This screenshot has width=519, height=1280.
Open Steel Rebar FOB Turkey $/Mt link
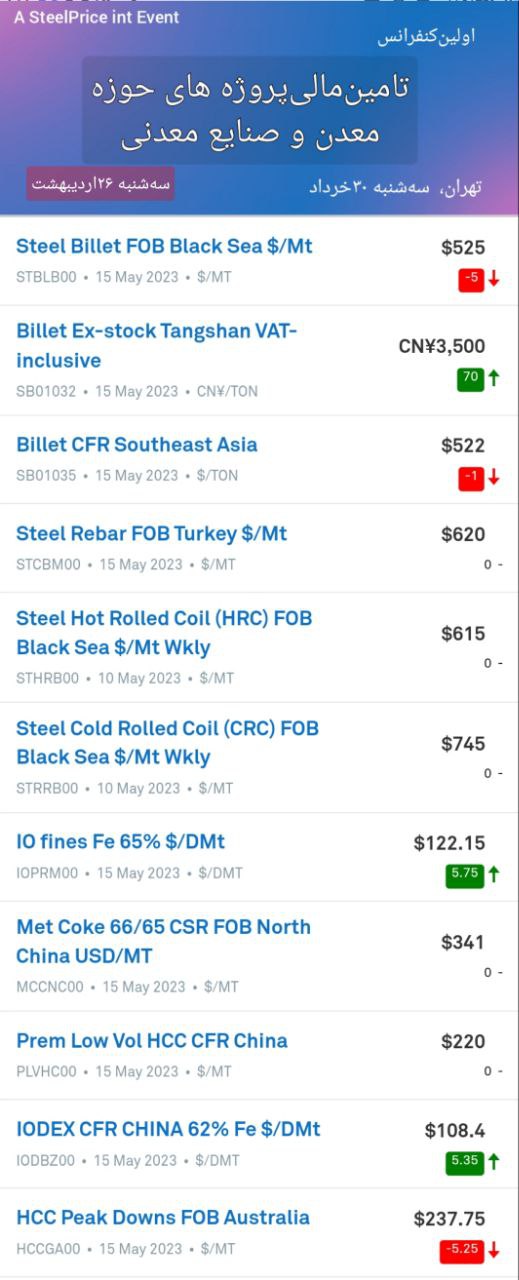pos(151,534)
